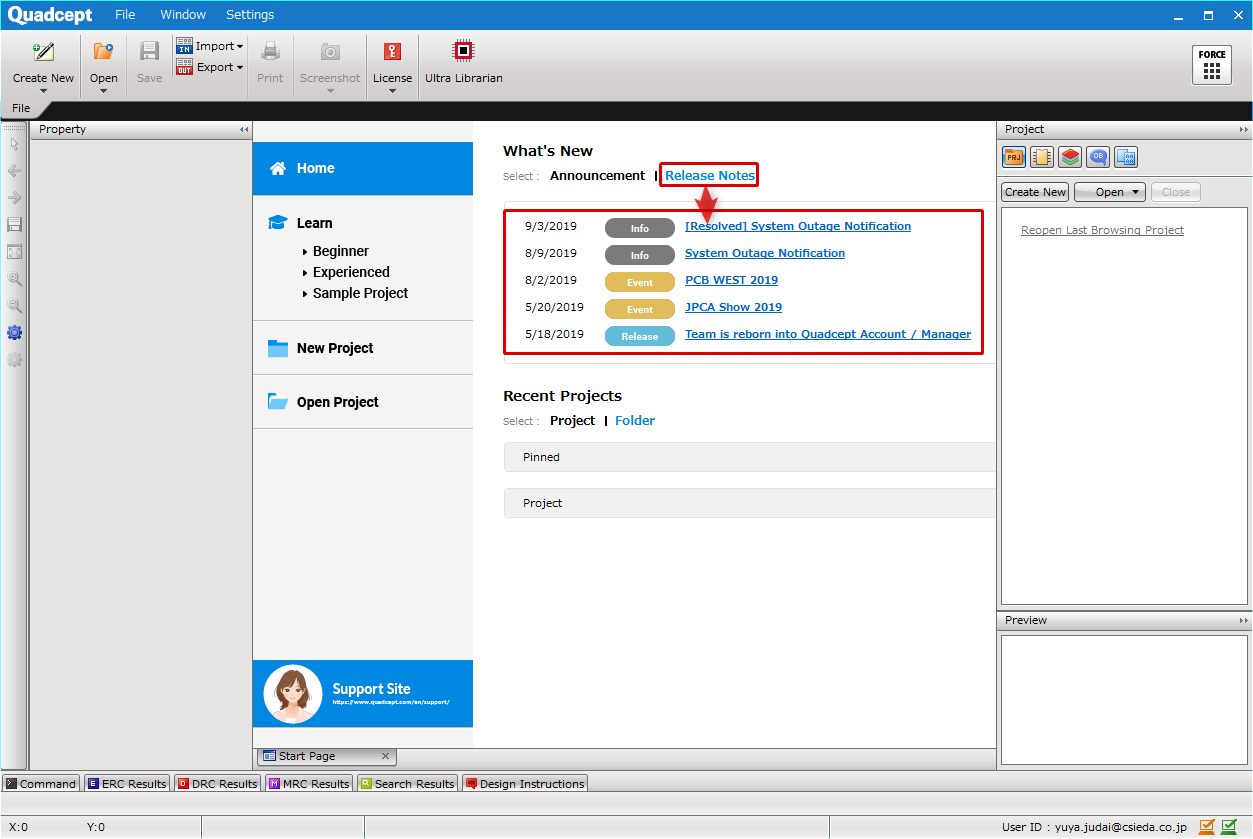Screen dimensions: 1253x839
Task: Click the blue gear icon in left strip
Action: point(14,333)
